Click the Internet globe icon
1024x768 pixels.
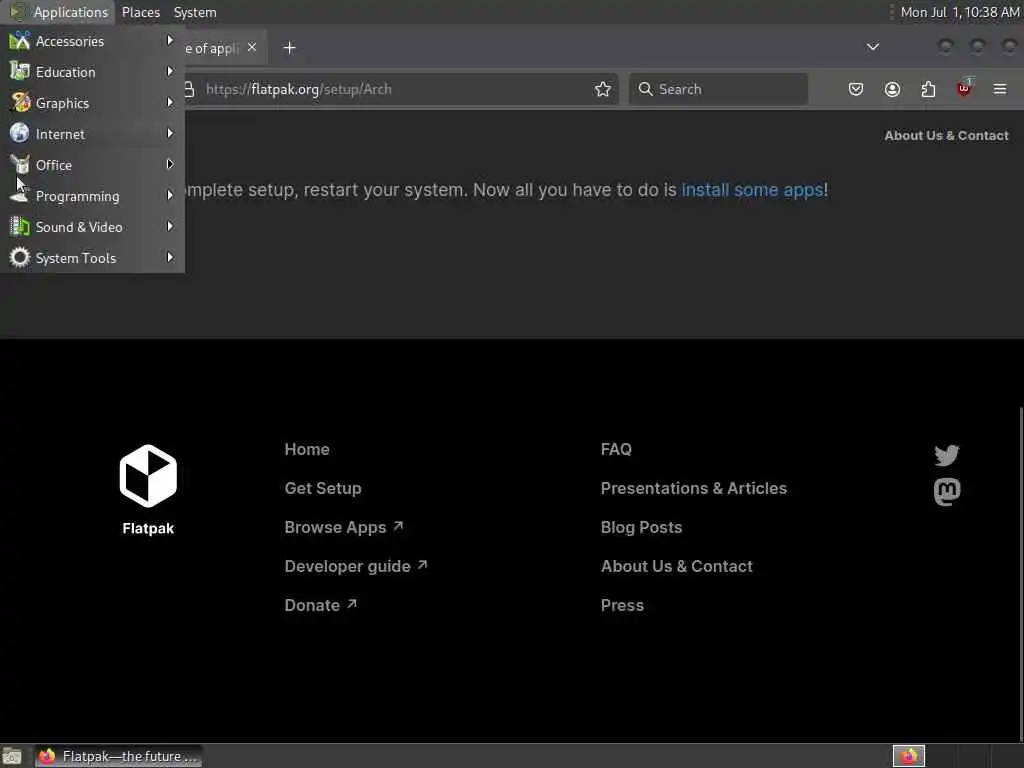(x=20, y=133)
